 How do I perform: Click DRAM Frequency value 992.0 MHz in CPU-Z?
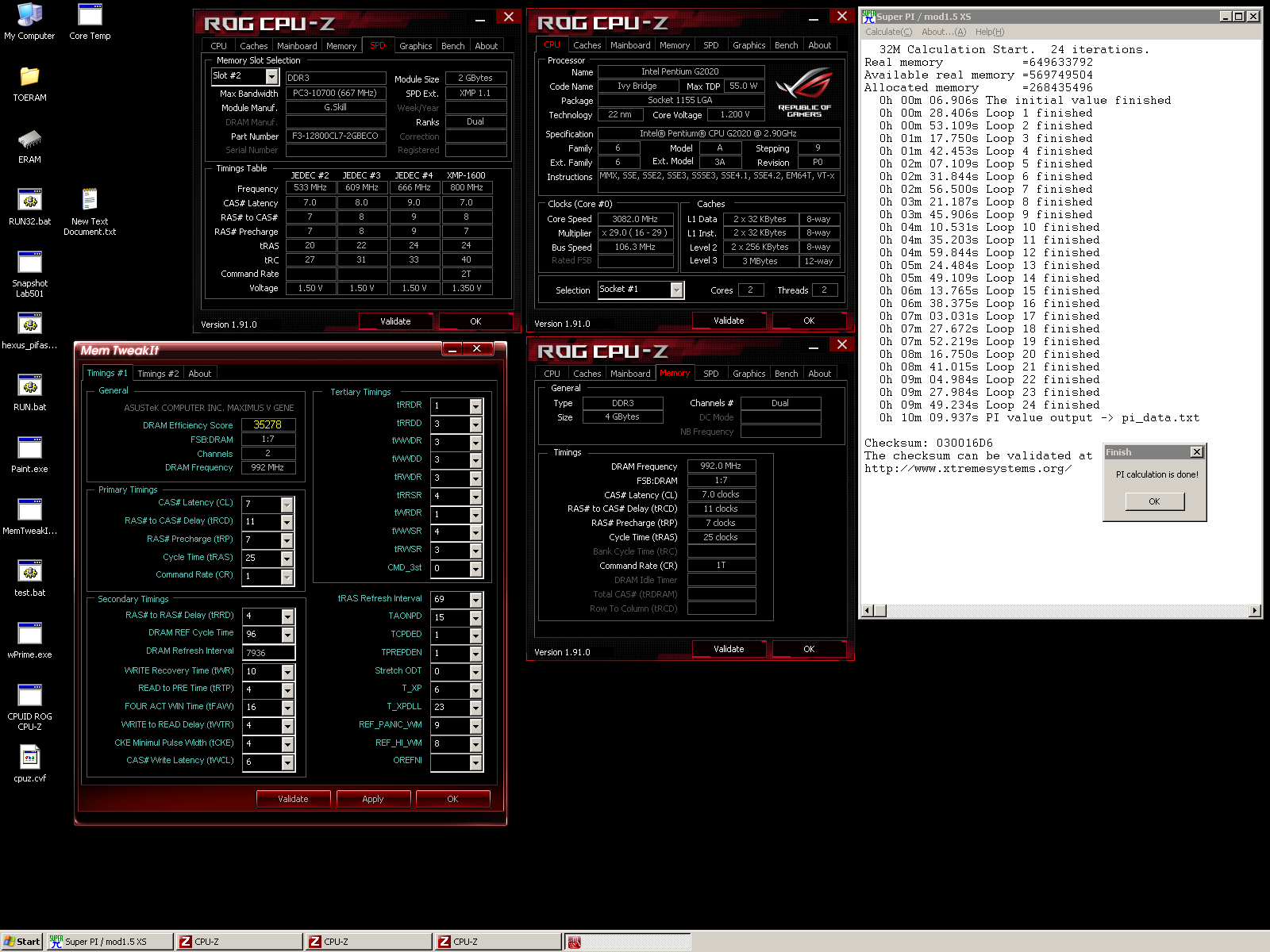(x=721, y=466)
